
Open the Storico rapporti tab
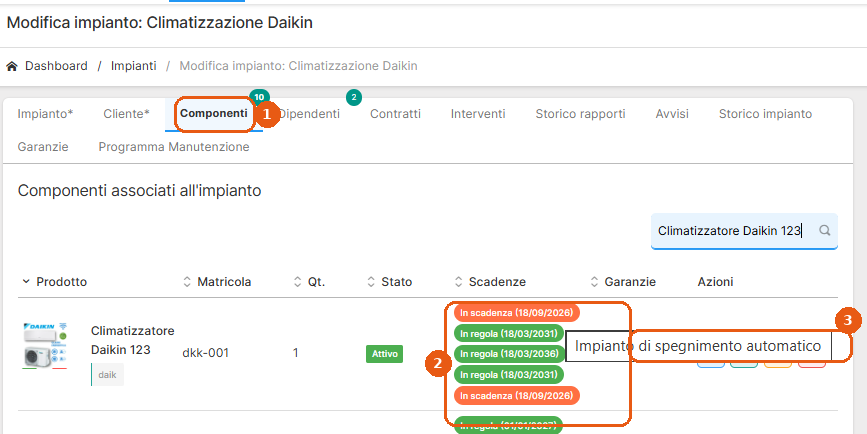click(581, 114)
